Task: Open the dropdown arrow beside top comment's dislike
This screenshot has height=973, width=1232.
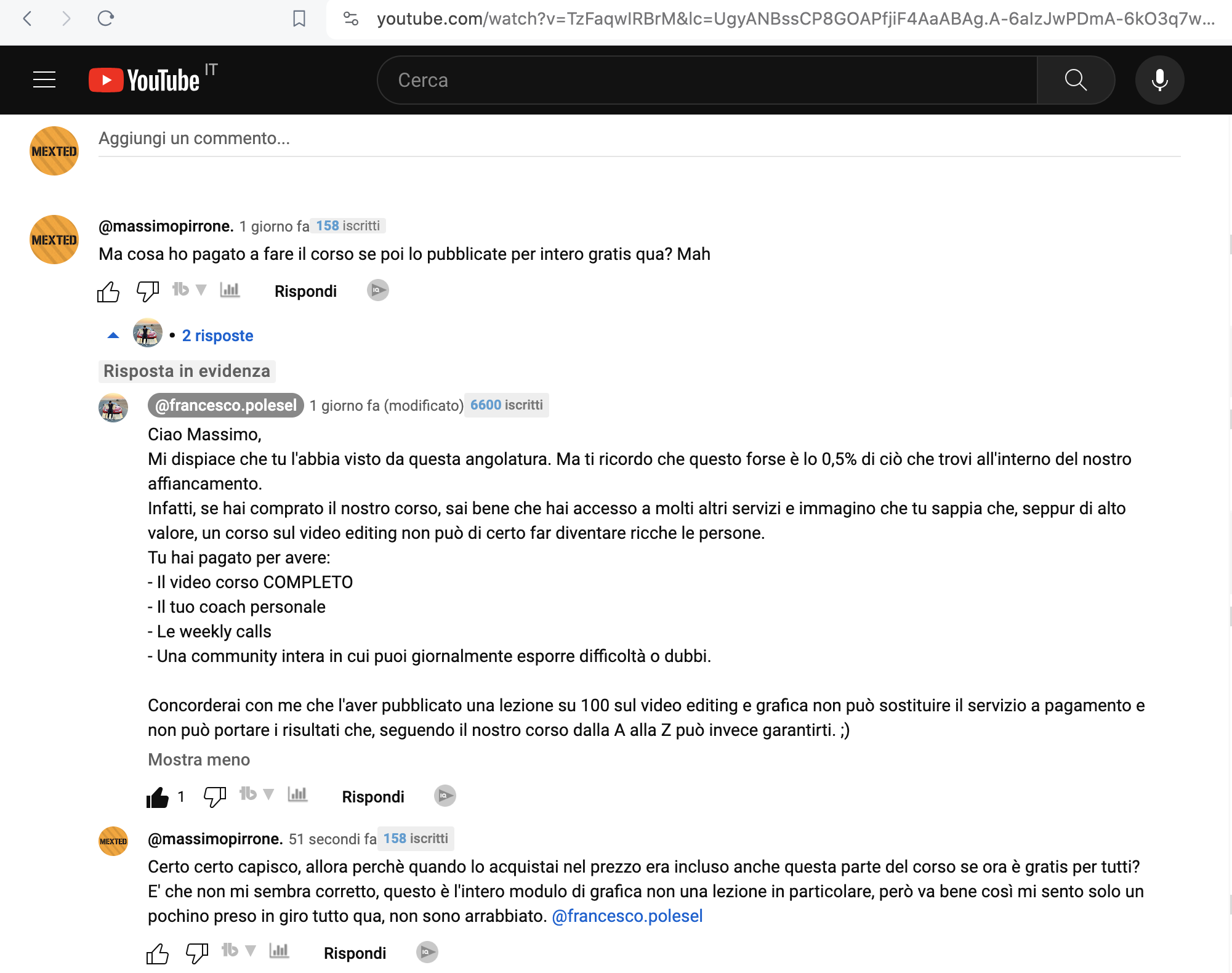Action: click(201, 289)
